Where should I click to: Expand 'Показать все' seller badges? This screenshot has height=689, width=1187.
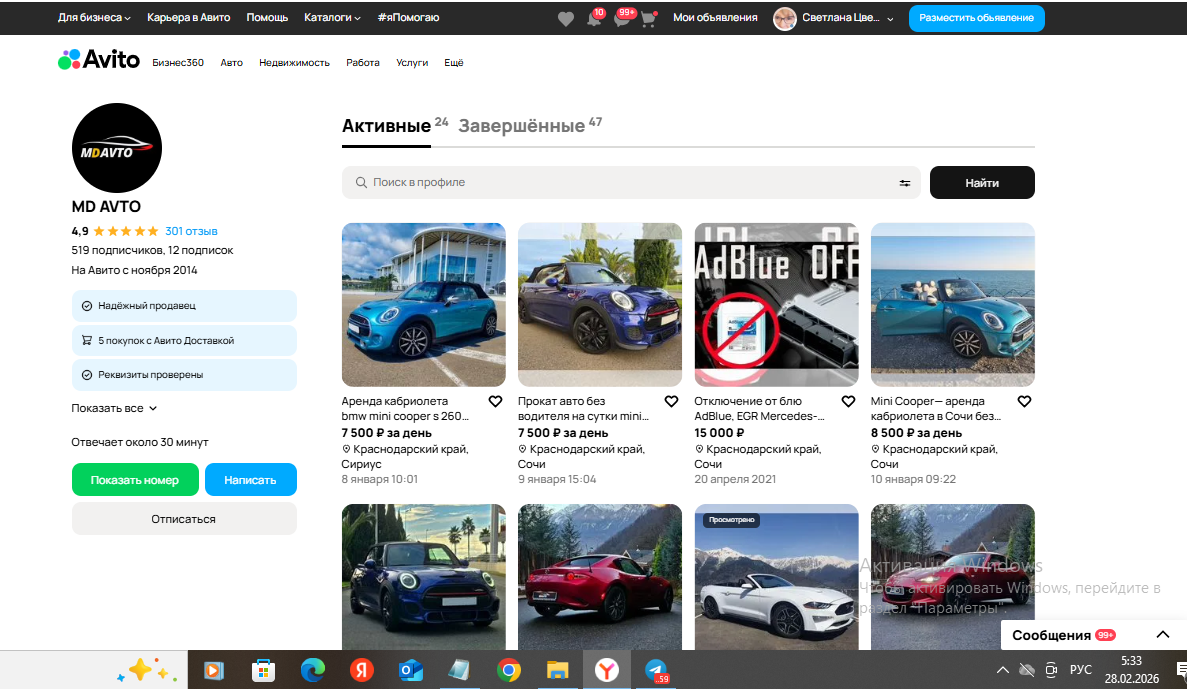[114, 408]
